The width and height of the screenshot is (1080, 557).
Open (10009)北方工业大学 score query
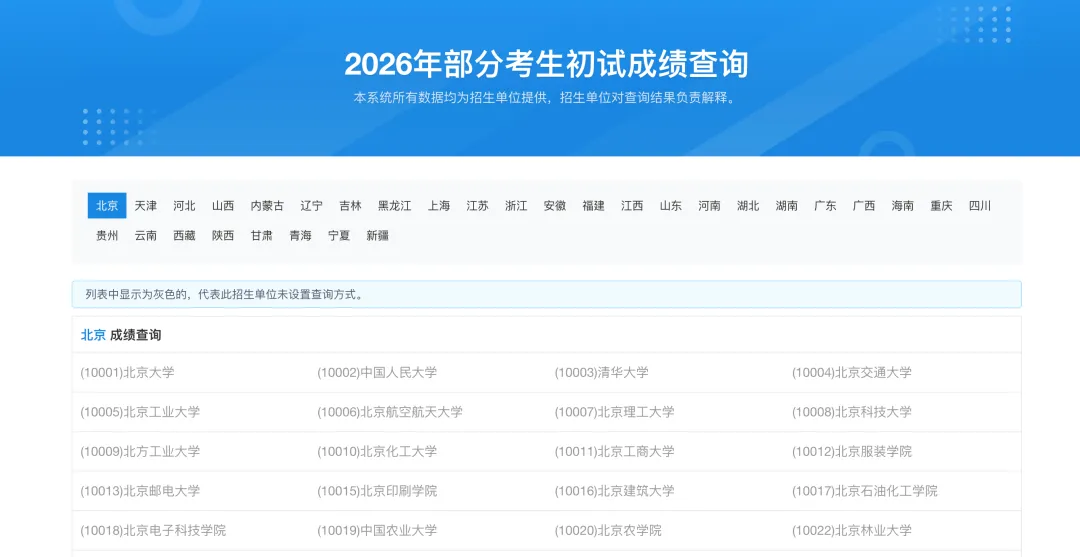pos(140,452)
